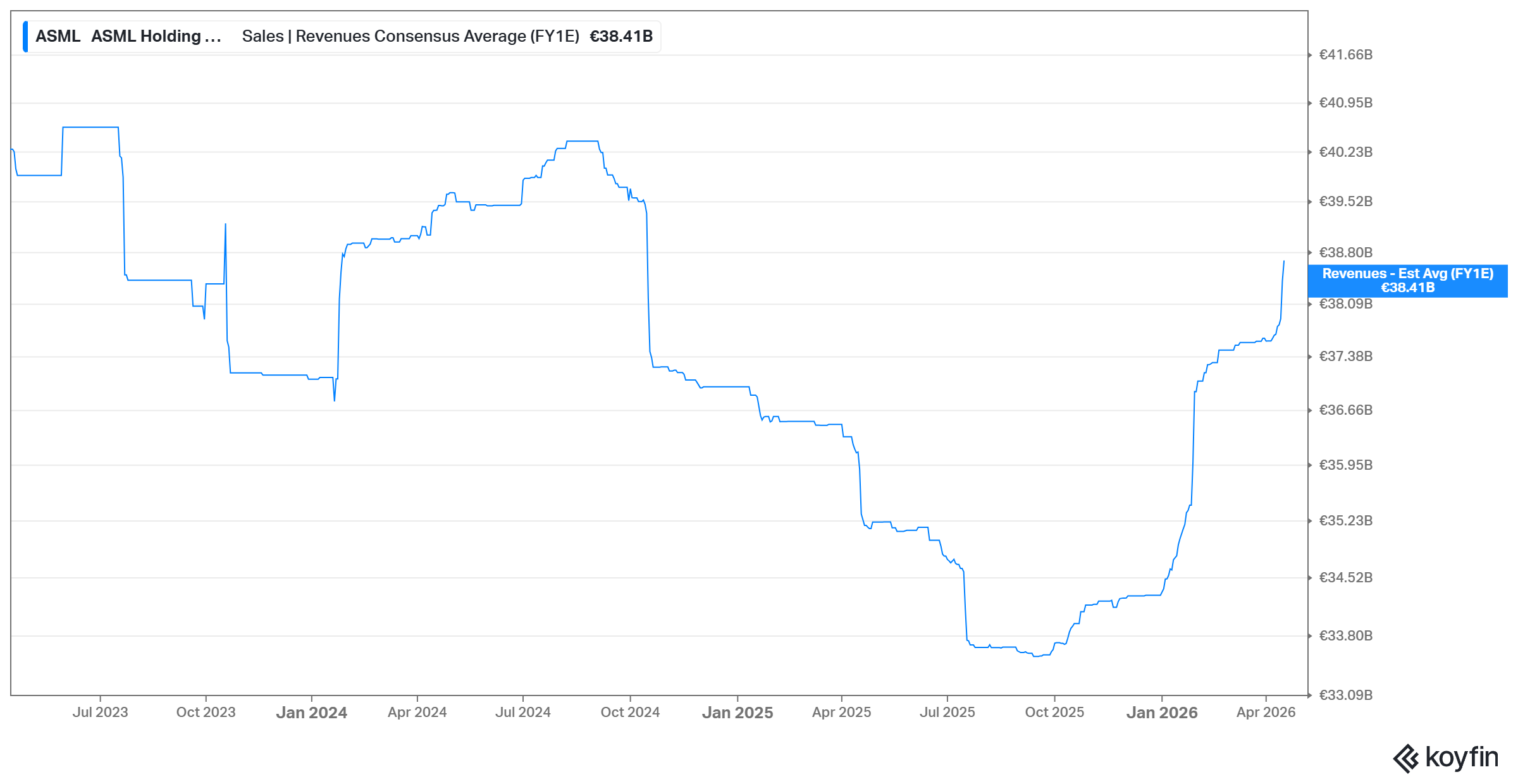Select the ASML ticker label

click(57, 36)
